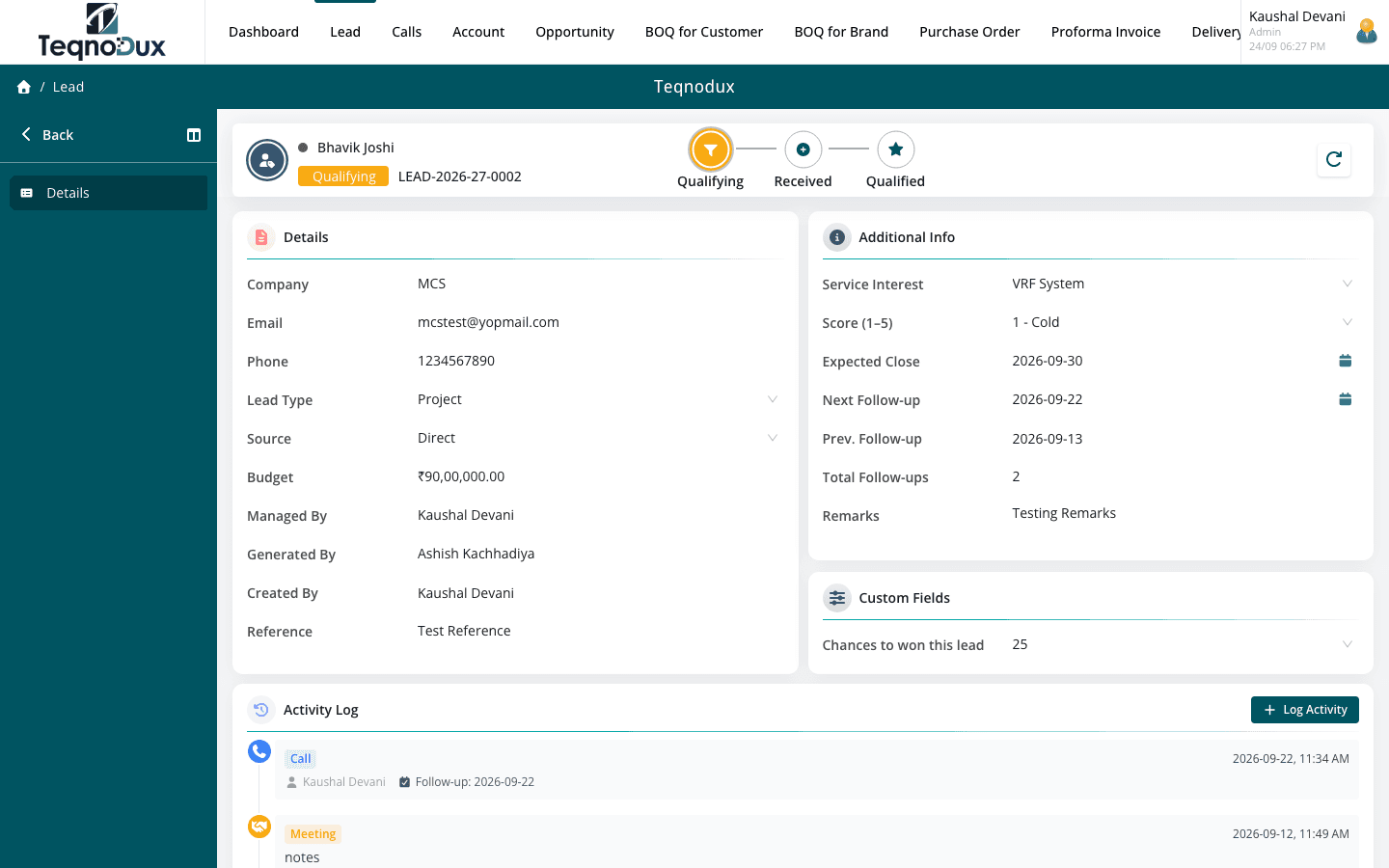The image size is (1389, 868).
Task: Click the Details sidebar item icon
Action: pos(27,193)
